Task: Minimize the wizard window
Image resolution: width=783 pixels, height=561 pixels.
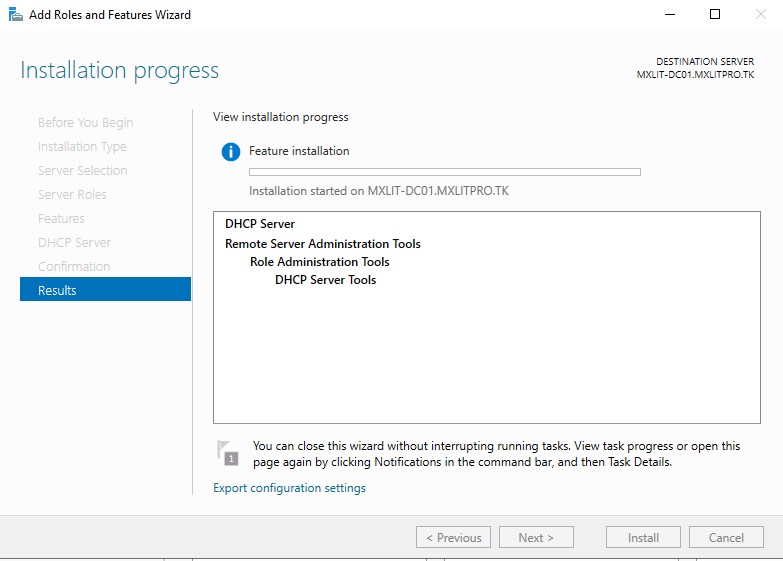Action: [x=668, y=15]
